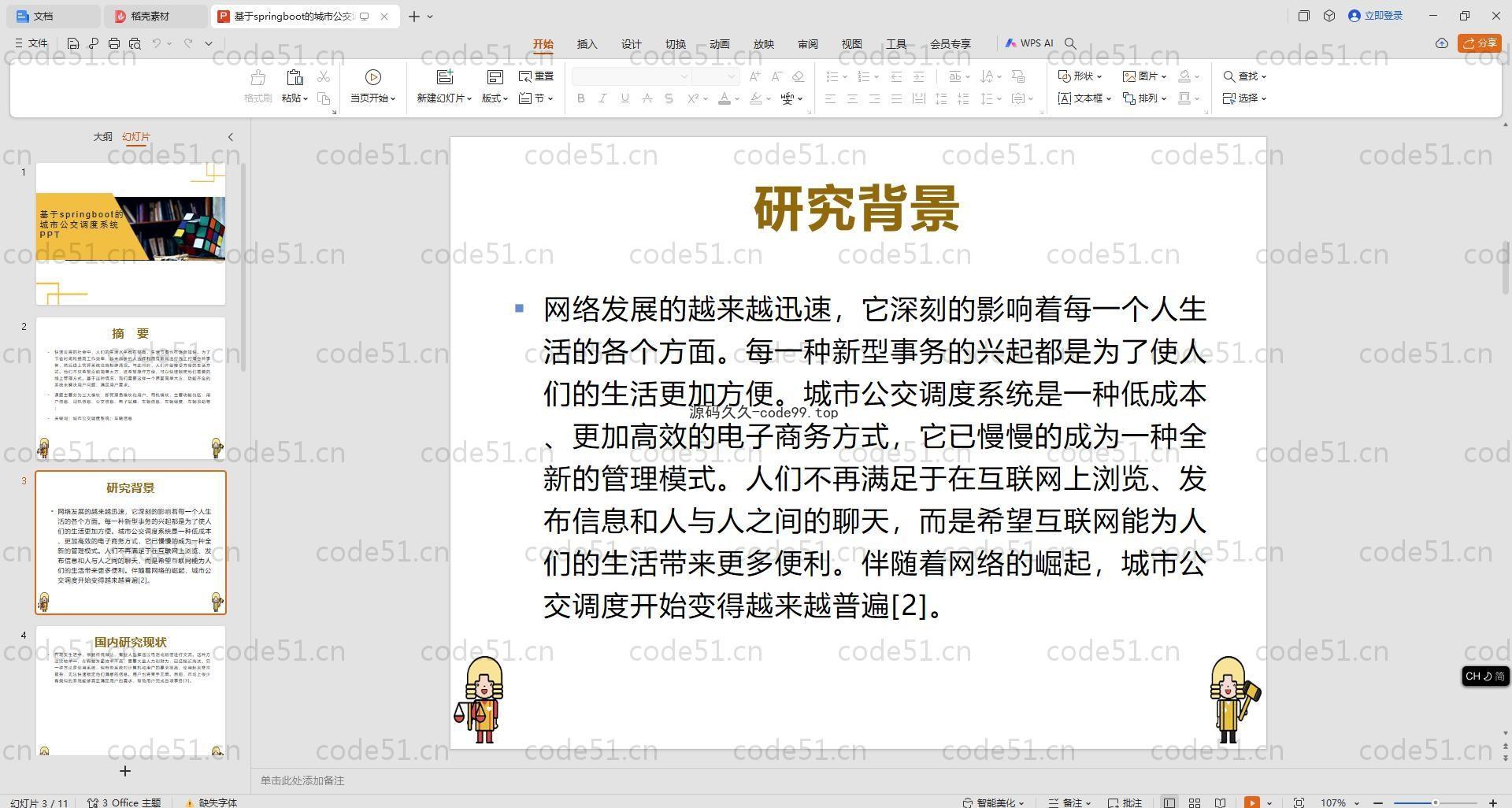This screenshot has width=1512, height=808.
Task: Click the zoom slider handle
Action: tap(1436, 802)
